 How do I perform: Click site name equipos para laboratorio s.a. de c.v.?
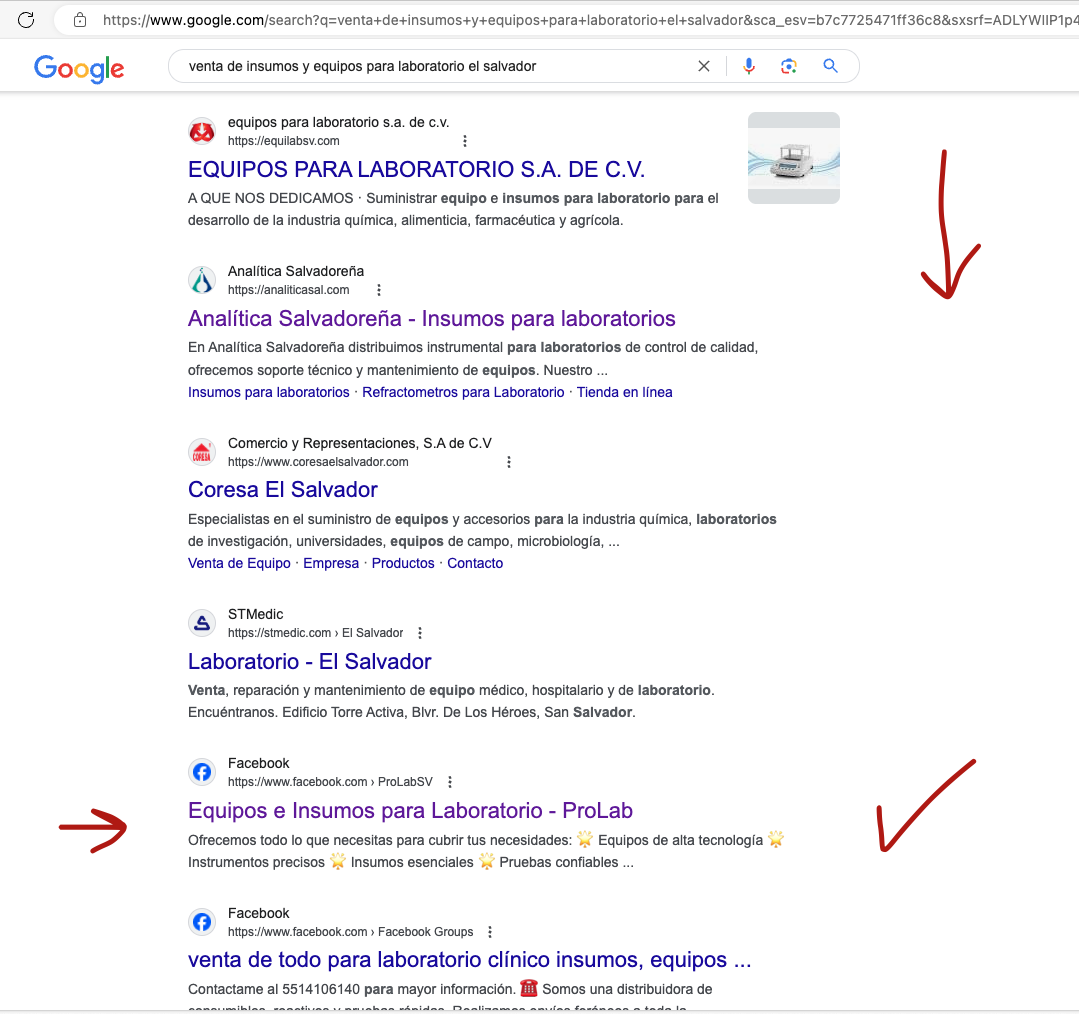339,122
